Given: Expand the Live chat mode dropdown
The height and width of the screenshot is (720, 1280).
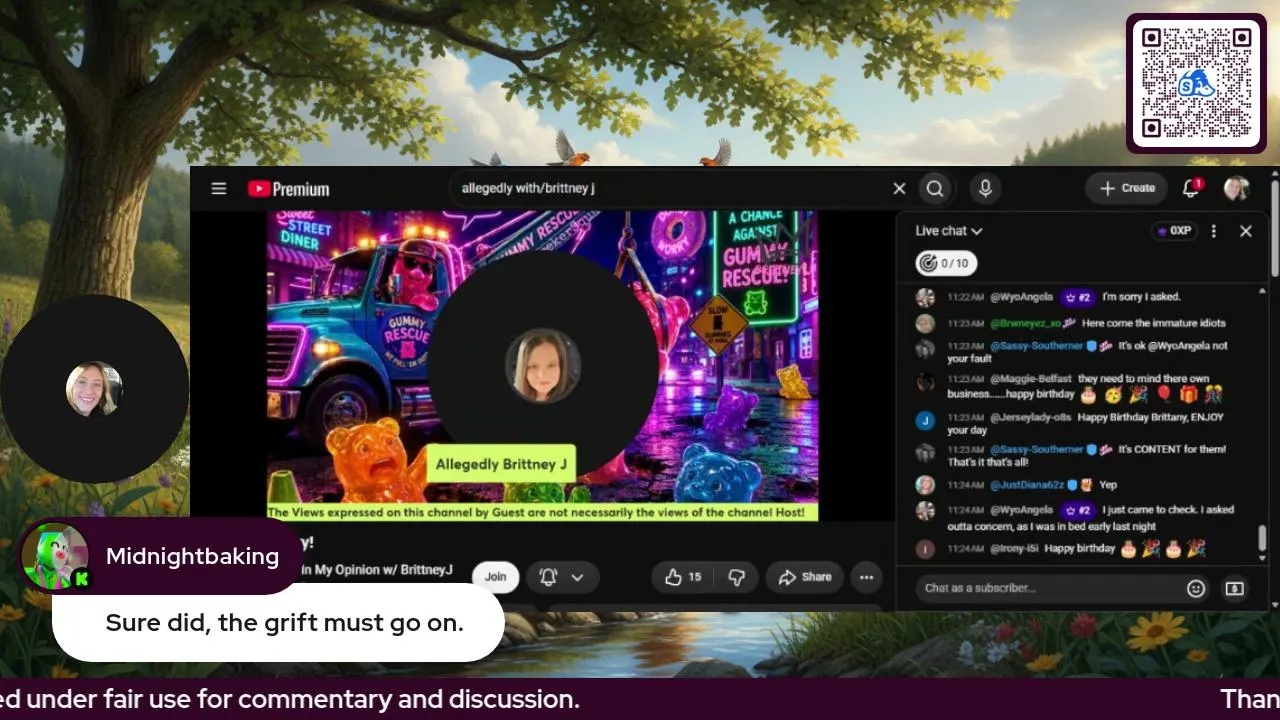Looking at the screenshot, I should point(949,231).
